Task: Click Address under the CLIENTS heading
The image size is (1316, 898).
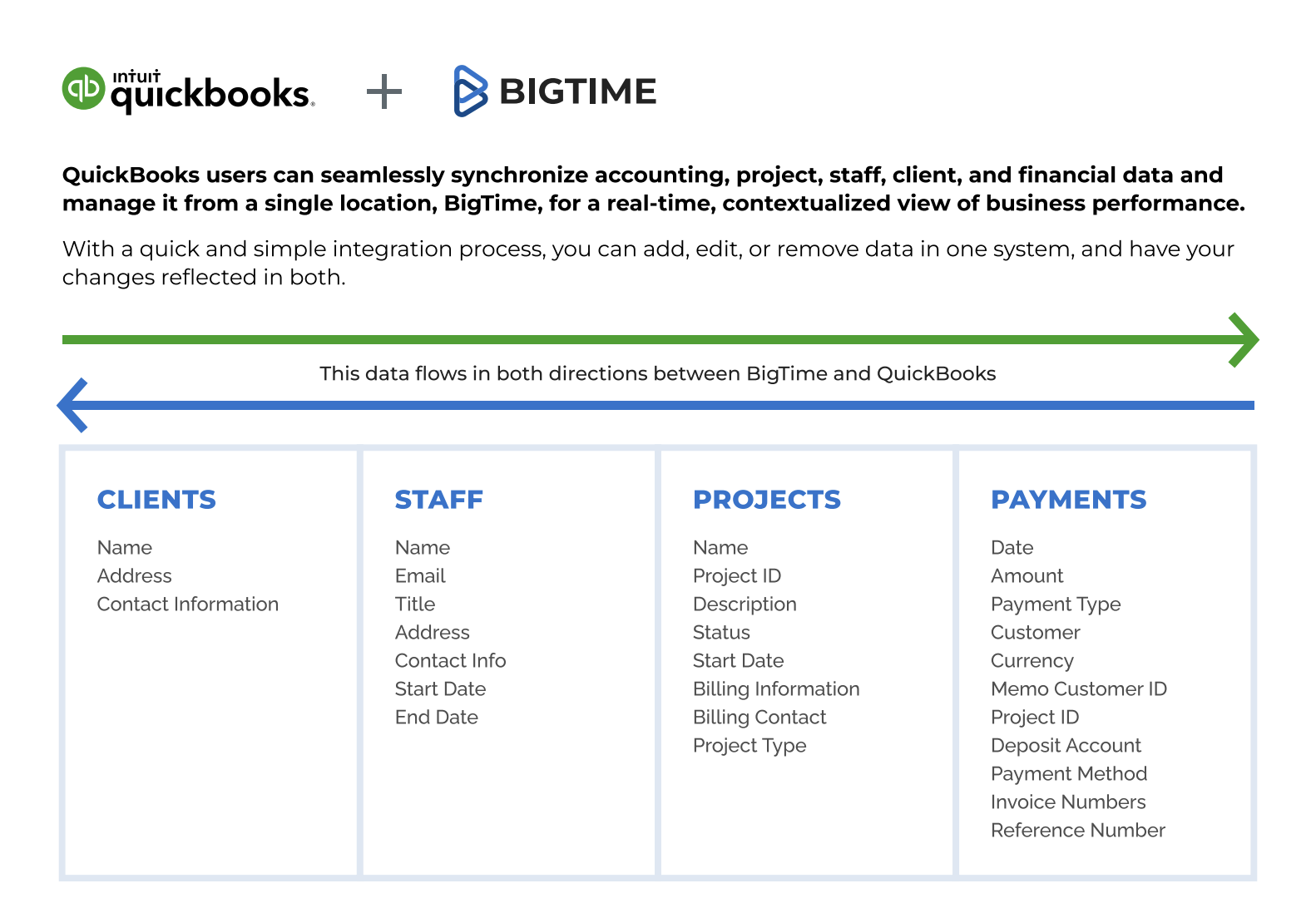Action: tap(135, 576)
